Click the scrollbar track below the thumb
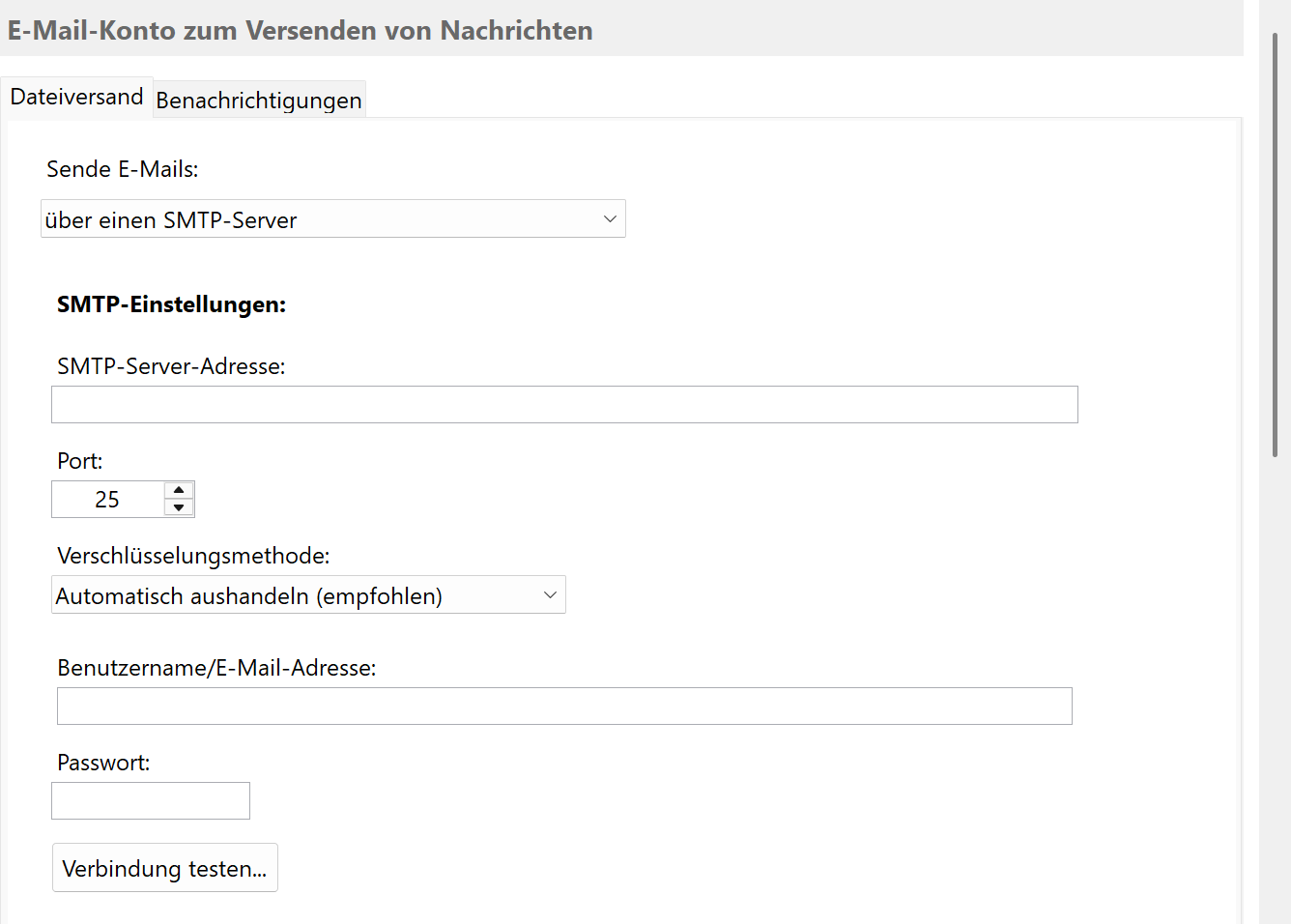The height and width of the screenshot is (924, 1291). 1277,677
